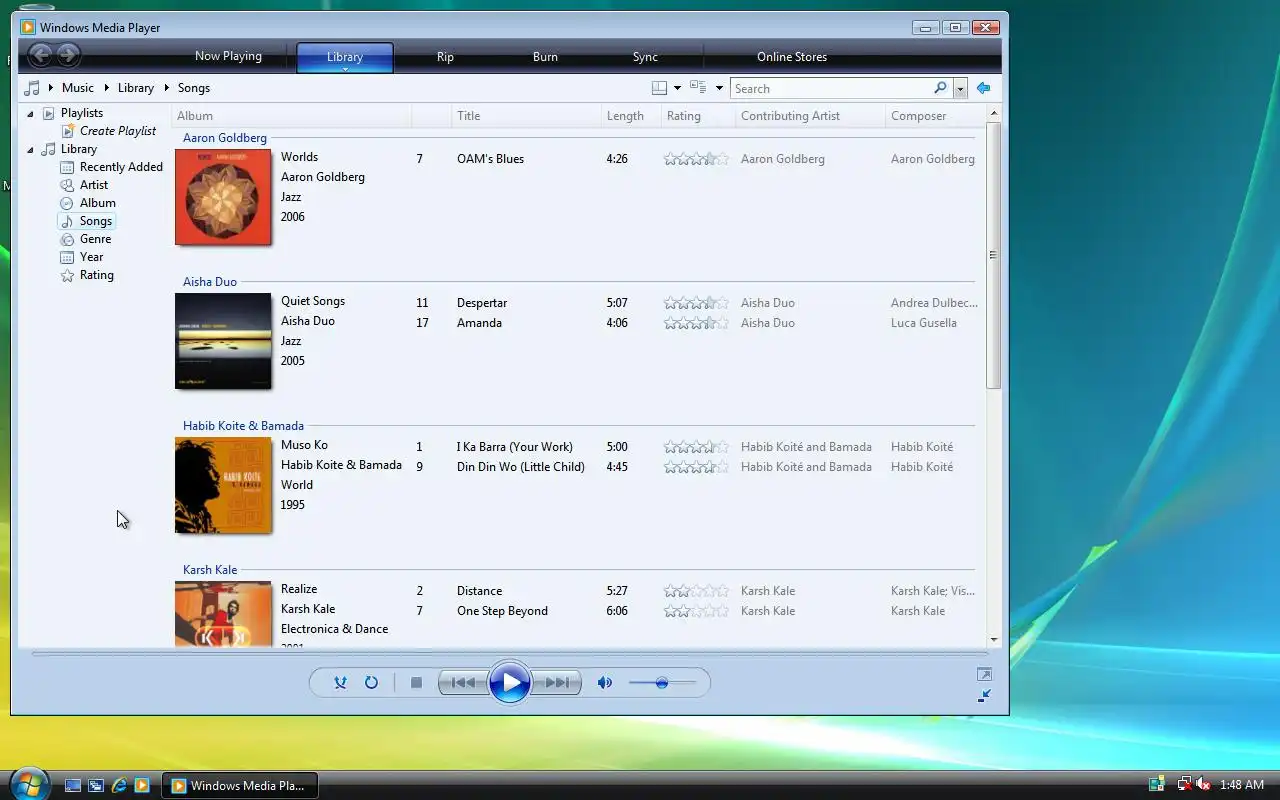Switch to full screen view icon
This screenshot has height=800, width=1280.
[x=984, y=675]
